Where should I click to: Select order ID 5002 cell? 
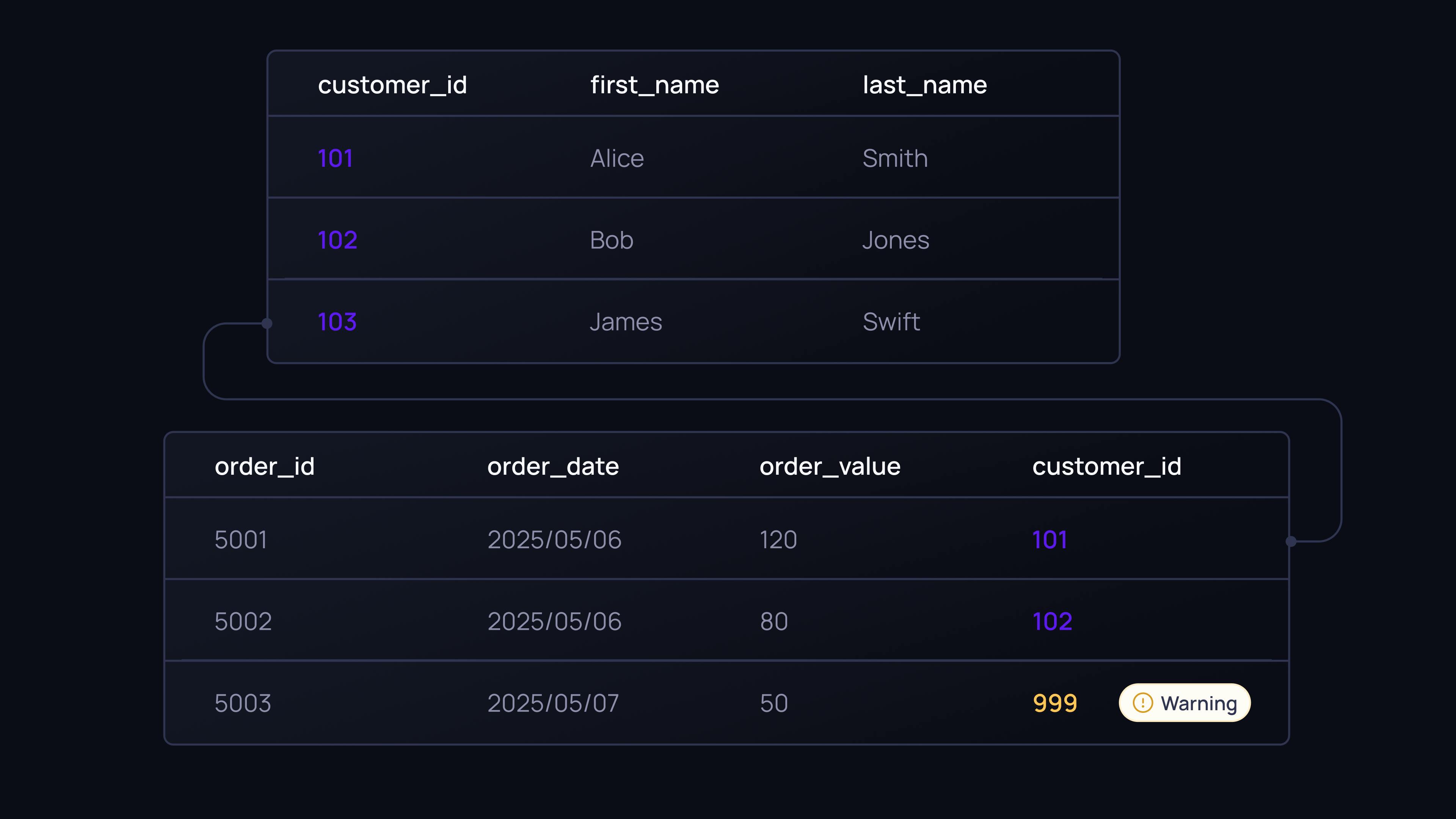[x=243, y=621]
